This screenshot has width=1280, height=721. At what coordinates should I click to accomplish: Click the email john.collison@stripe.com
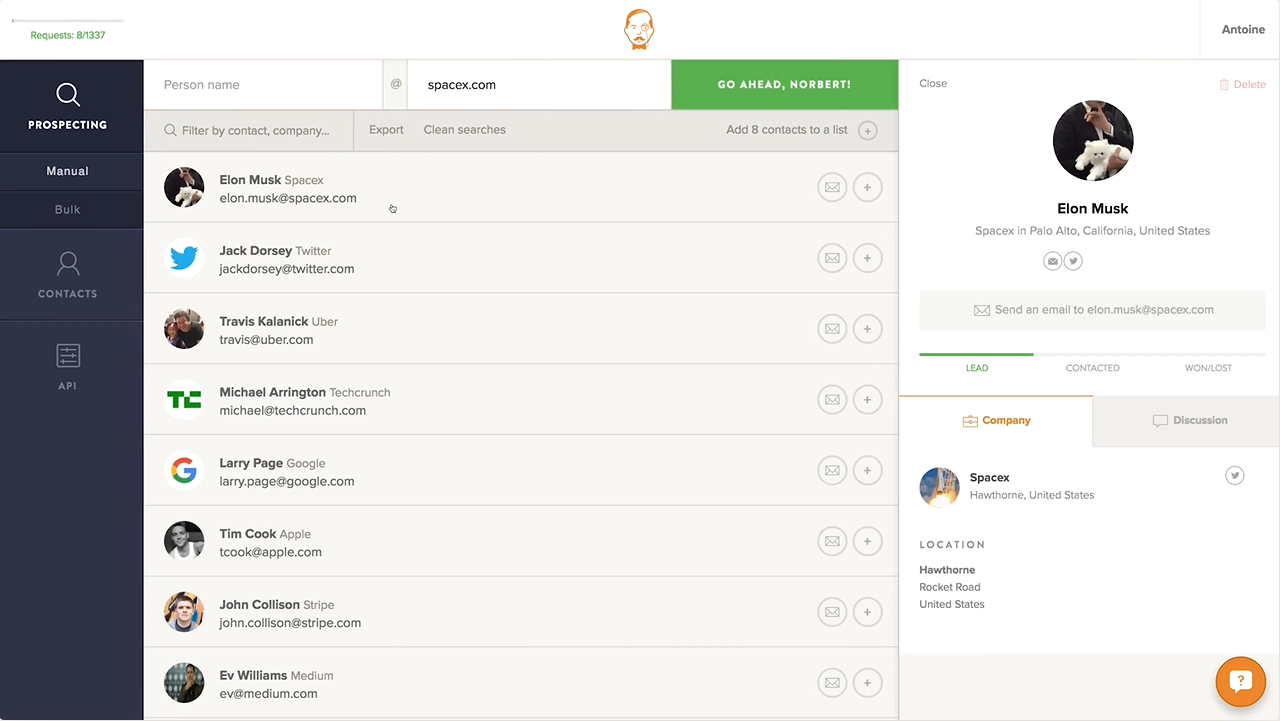pos(290,623)
